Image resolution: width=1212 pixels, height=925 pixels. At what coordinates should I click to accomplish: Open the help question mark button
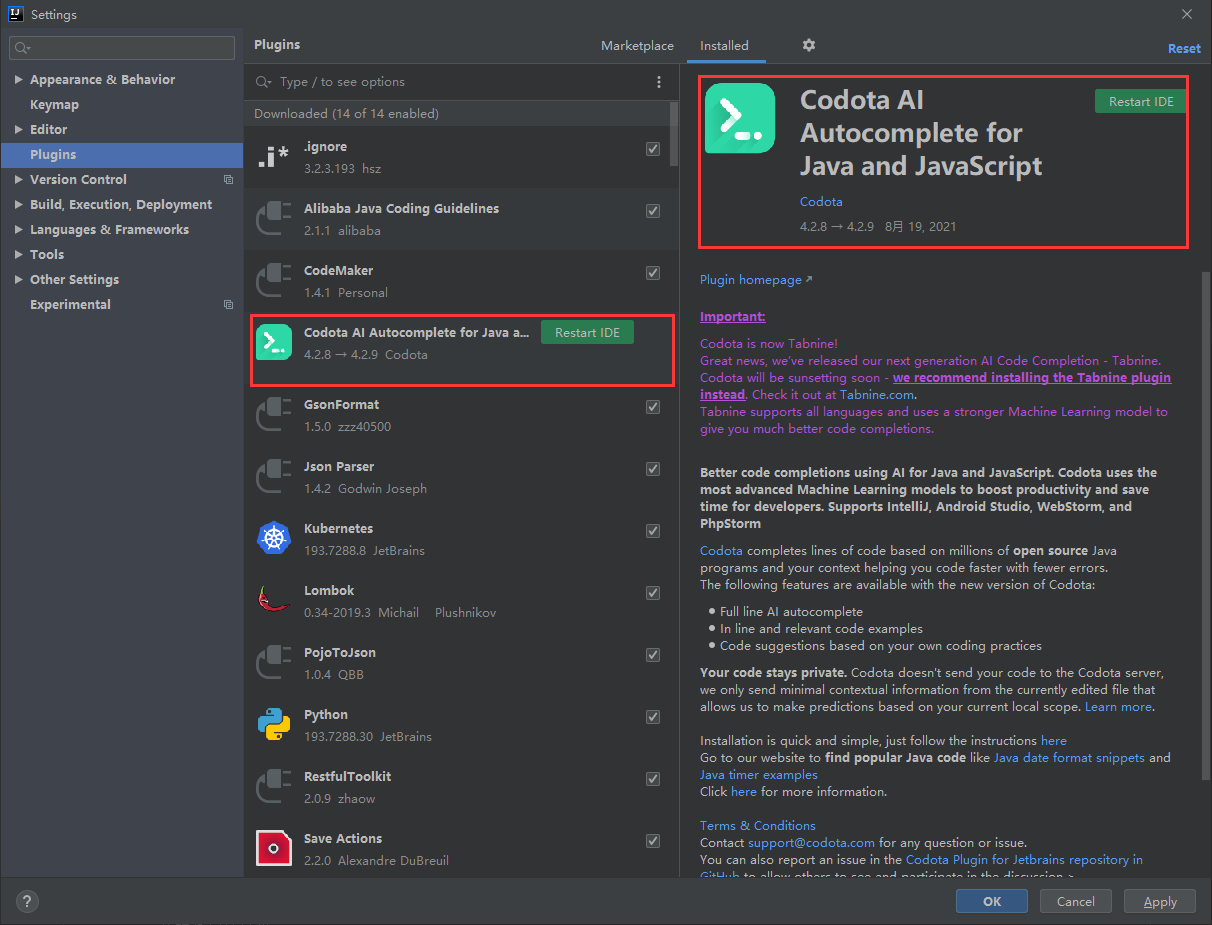[27, 901]
